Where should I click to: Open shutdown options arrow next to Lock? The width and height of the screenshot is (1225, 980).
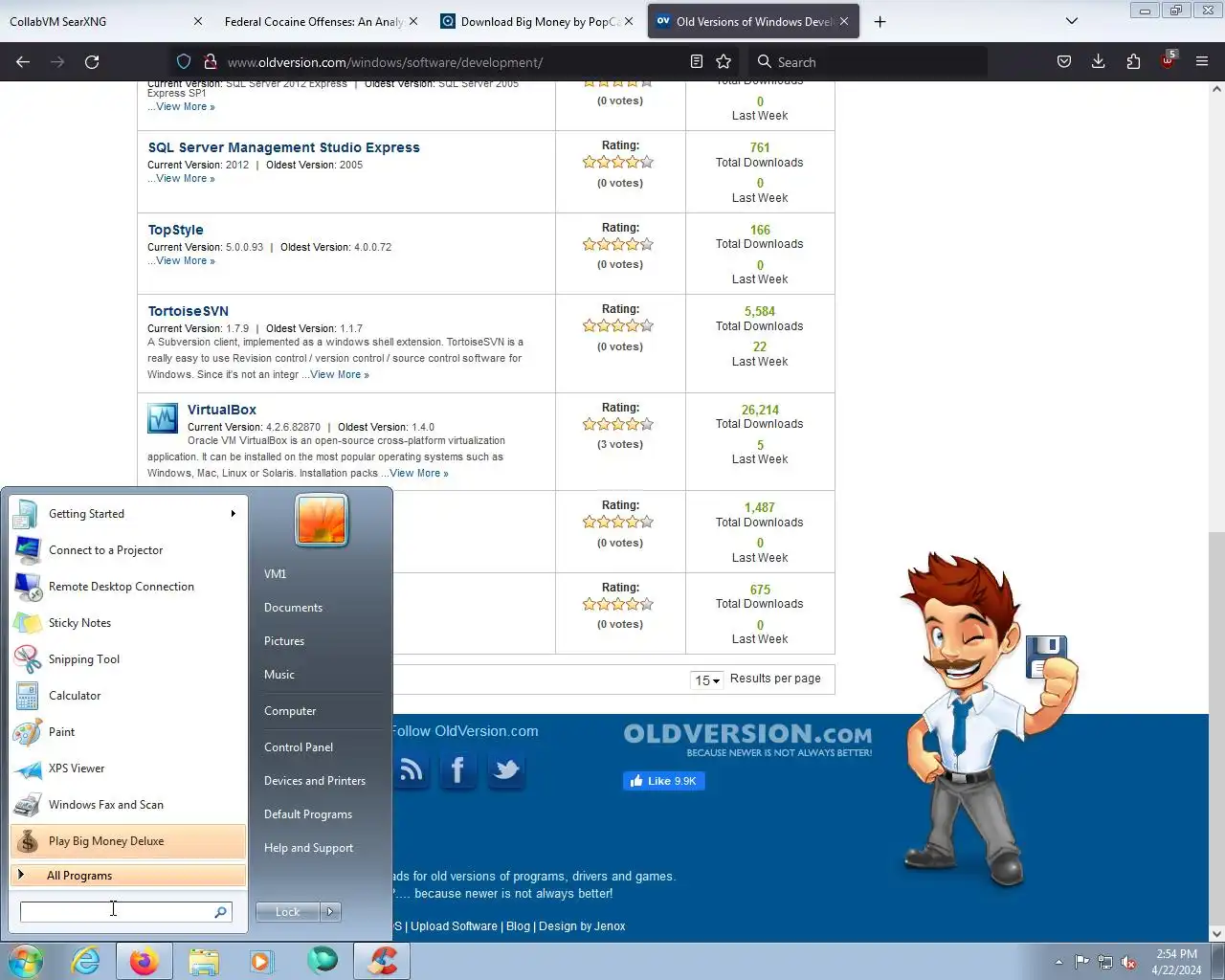330,912
